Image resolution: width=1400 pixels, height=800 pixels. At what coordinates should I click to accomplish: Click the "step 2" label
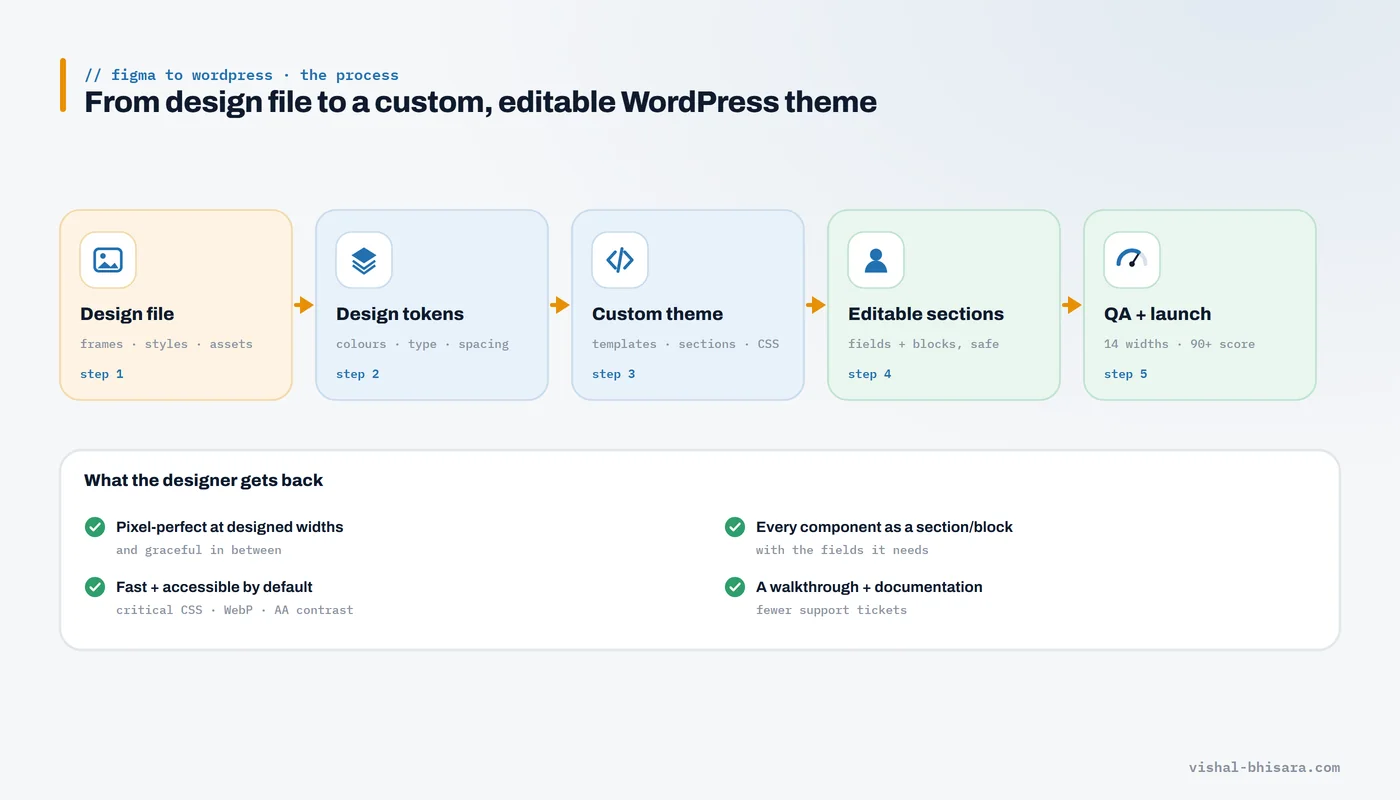358,374
